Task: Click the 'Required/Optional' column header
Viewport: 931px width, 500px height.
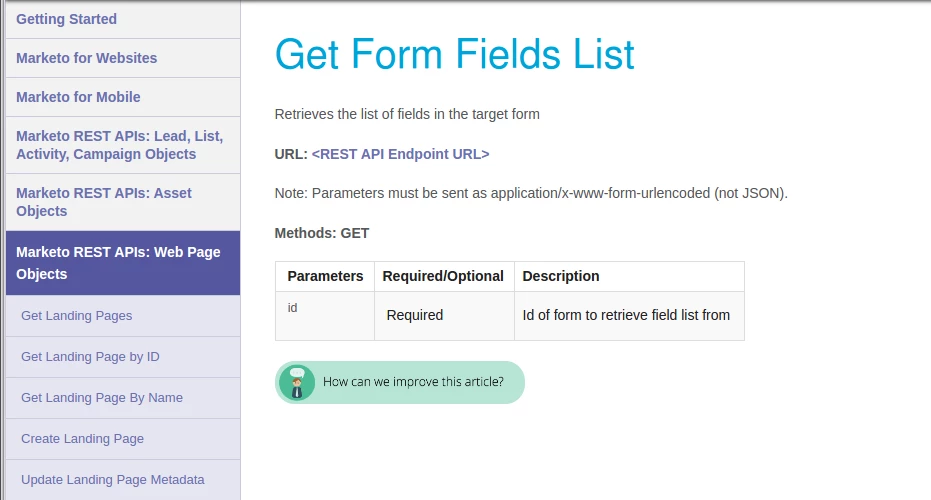Action: click(443, 276)
